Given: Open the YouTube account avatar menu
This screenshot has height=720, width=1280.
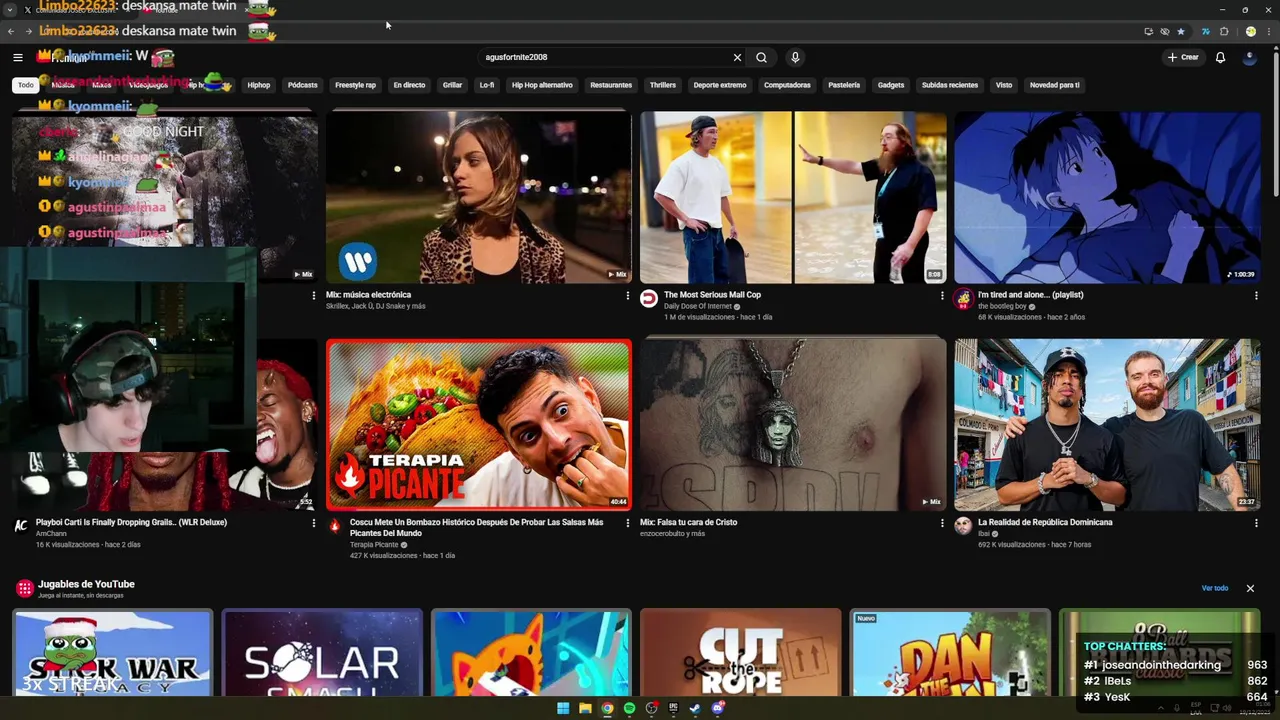Looking at the screenshot, I should pos(1249,57).
